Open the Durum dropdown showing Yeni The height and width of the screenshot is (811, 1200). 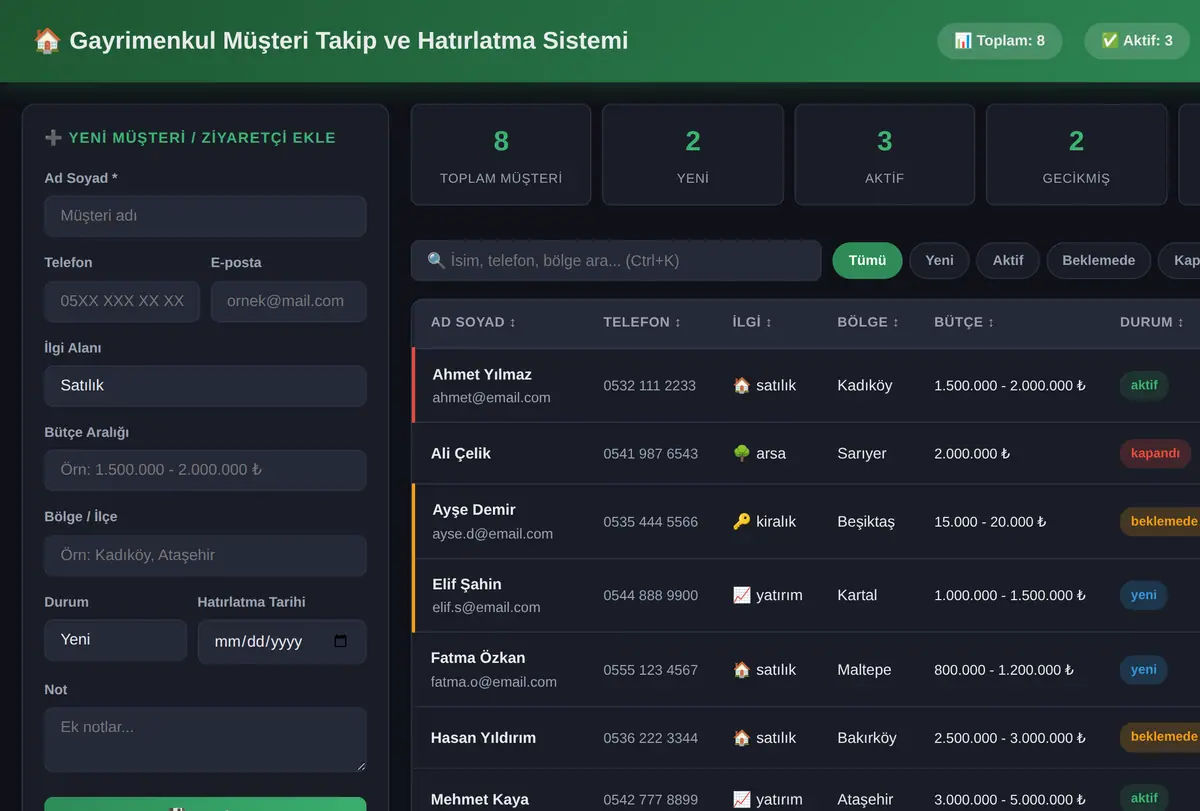[115, 640]
